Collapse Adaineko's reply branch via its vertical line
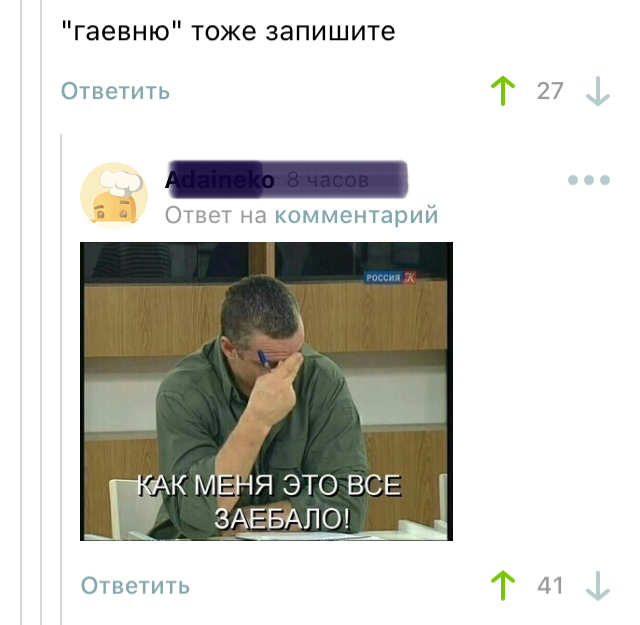This screenshot has width=640, height=625. pos(61,380)
